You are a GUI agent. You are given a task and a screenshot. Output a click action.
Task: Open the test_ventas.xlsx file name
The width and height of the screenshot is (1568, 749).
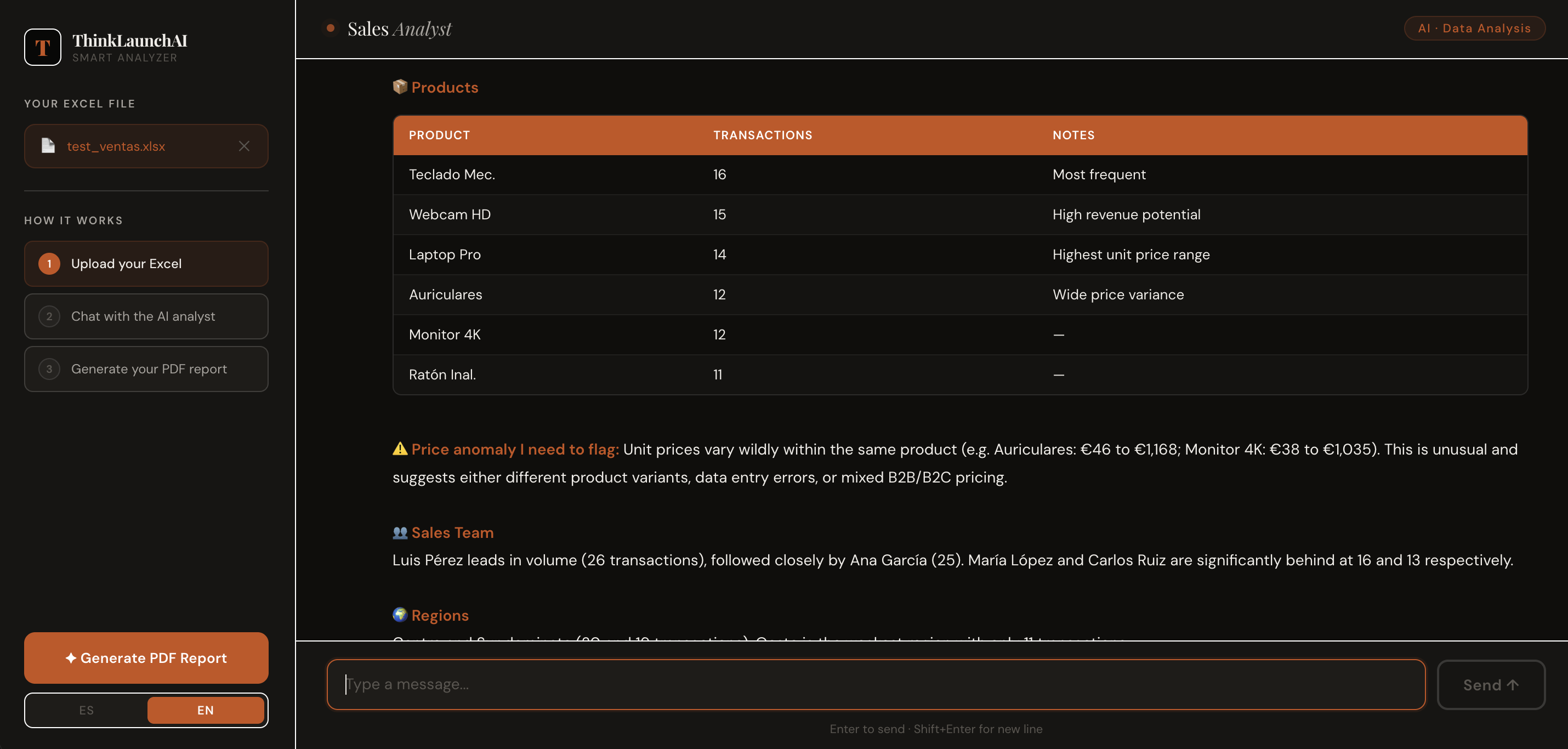click(116, 146)
